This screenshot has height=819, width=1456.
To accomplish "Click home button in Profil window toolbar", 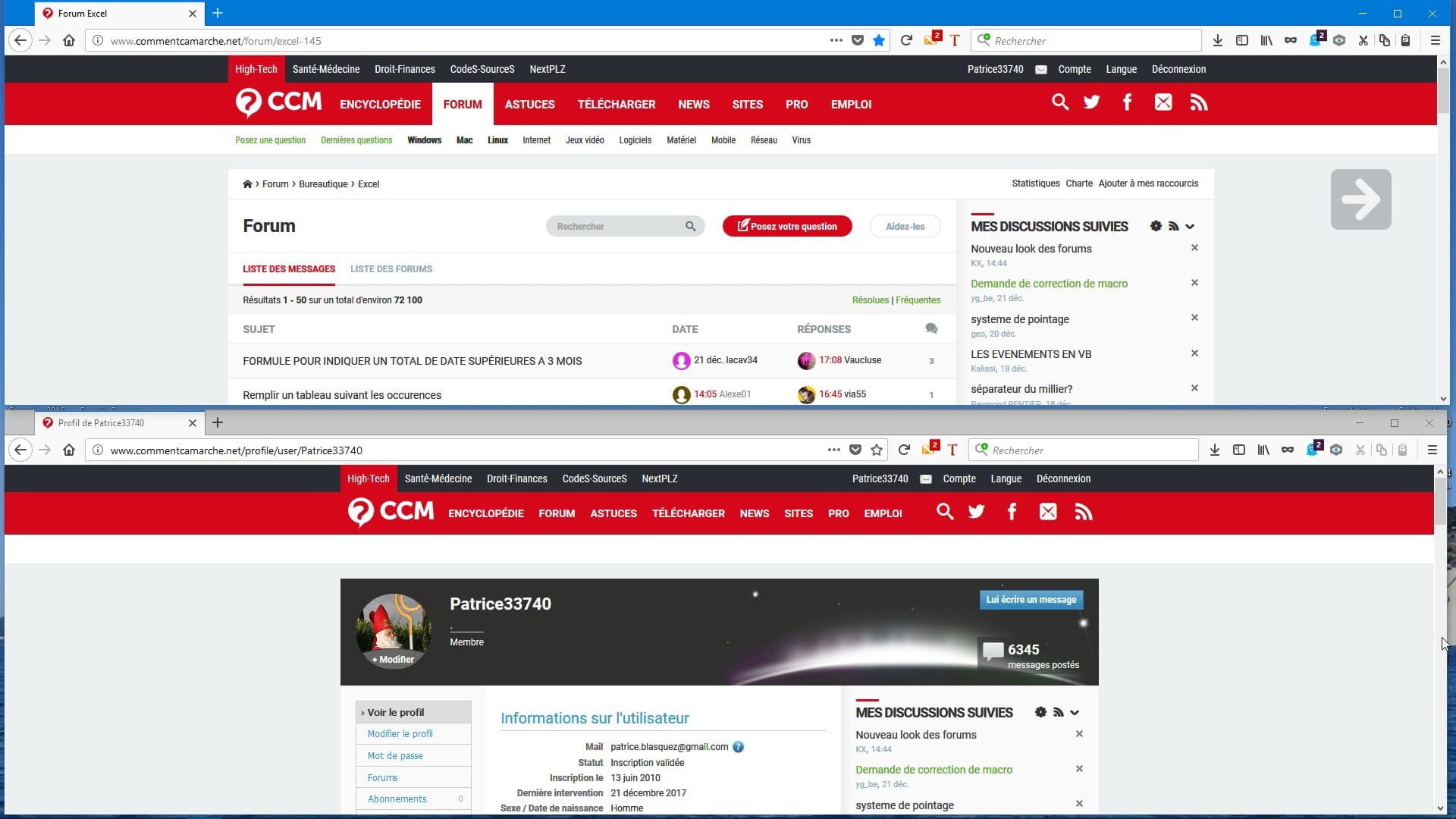I will pos(69,450).
